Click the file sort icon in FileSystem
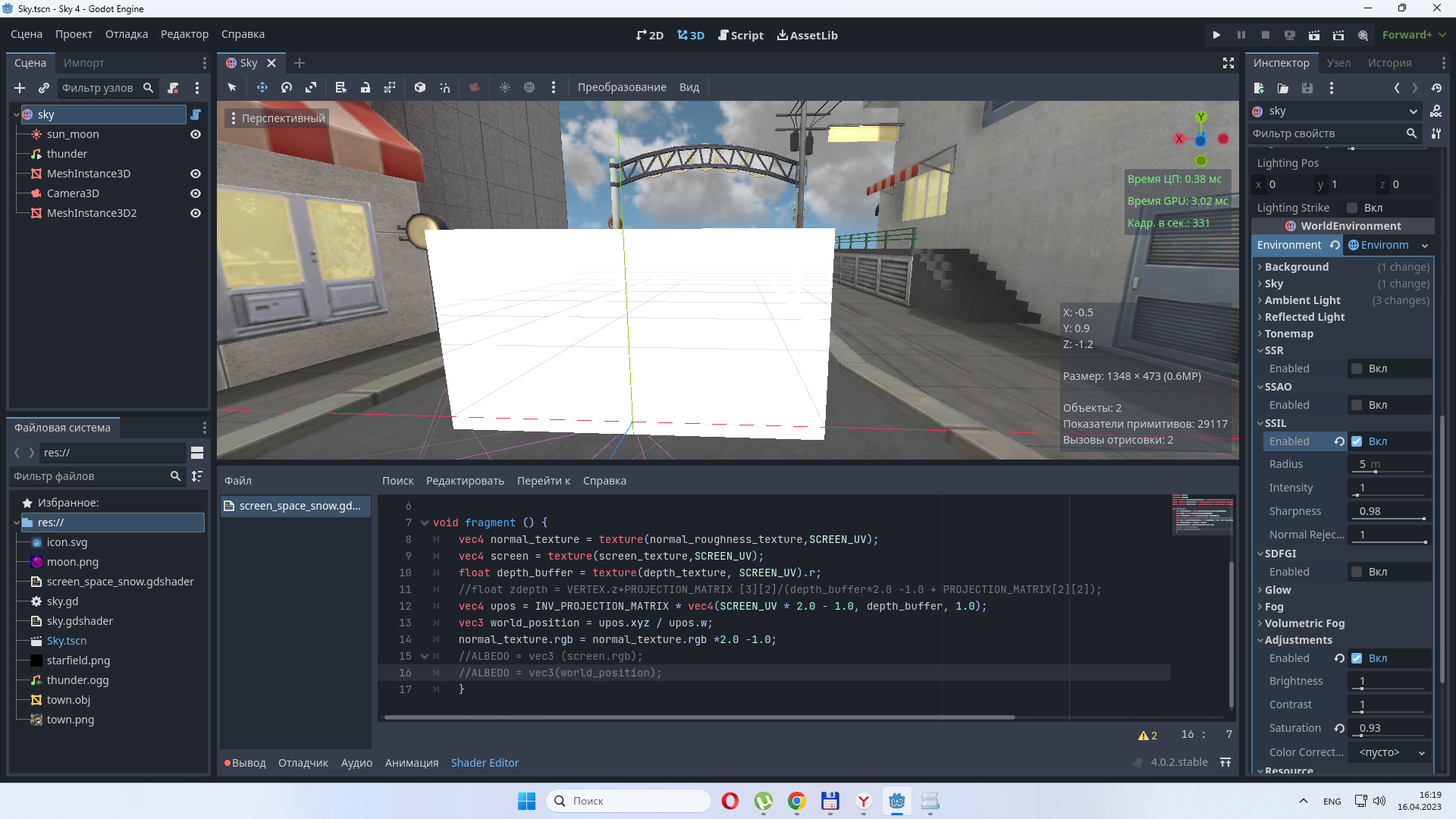Screen dimensions: 1456x819 pos(197,476)
